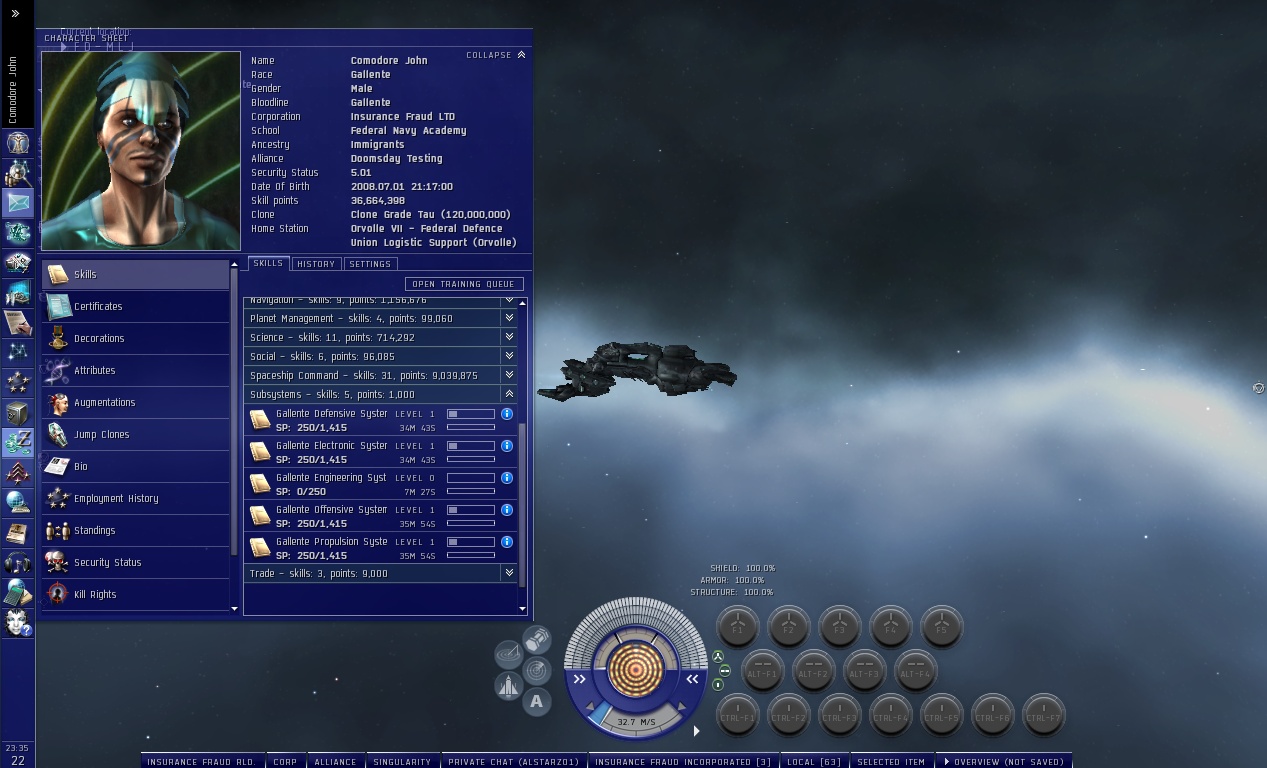Click the right double-arrow on the ship HUD
The height and width of the screenshot is (768, 1267).
pyautogui.click(x=692, y=679)
